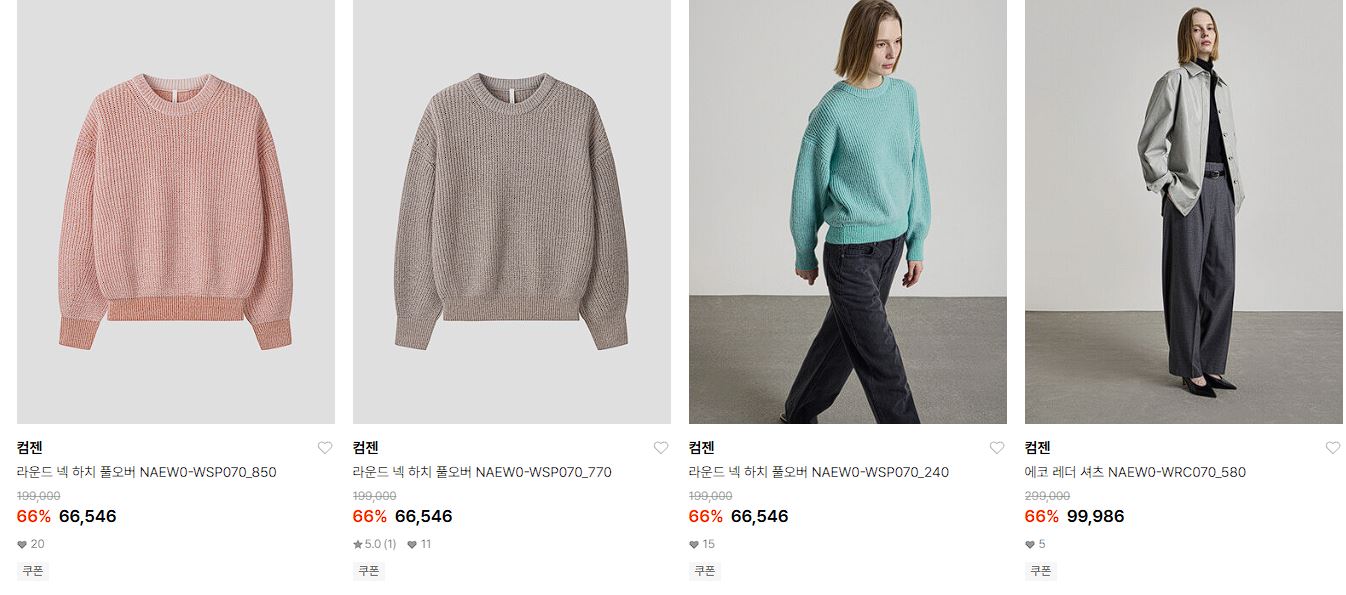Toggle wishlist heart for mint pullover WSP070_240
The width and height of the screenshot is (1346, 595).
point(997,448)
